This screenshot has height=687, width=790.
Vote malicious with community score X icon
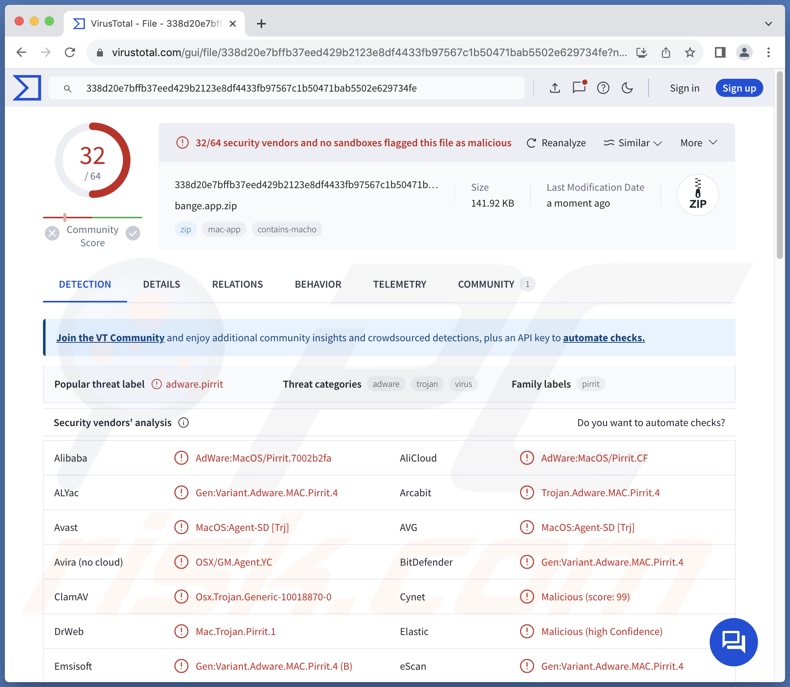point(52,233)
